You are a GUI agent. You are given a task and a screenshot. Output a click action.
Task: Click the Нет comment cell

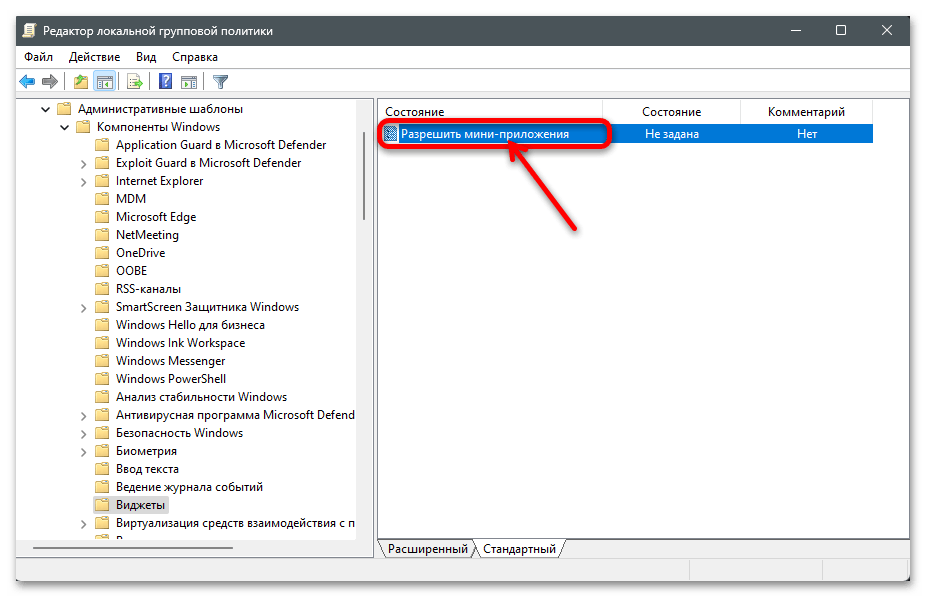click(x=807, y=134)
